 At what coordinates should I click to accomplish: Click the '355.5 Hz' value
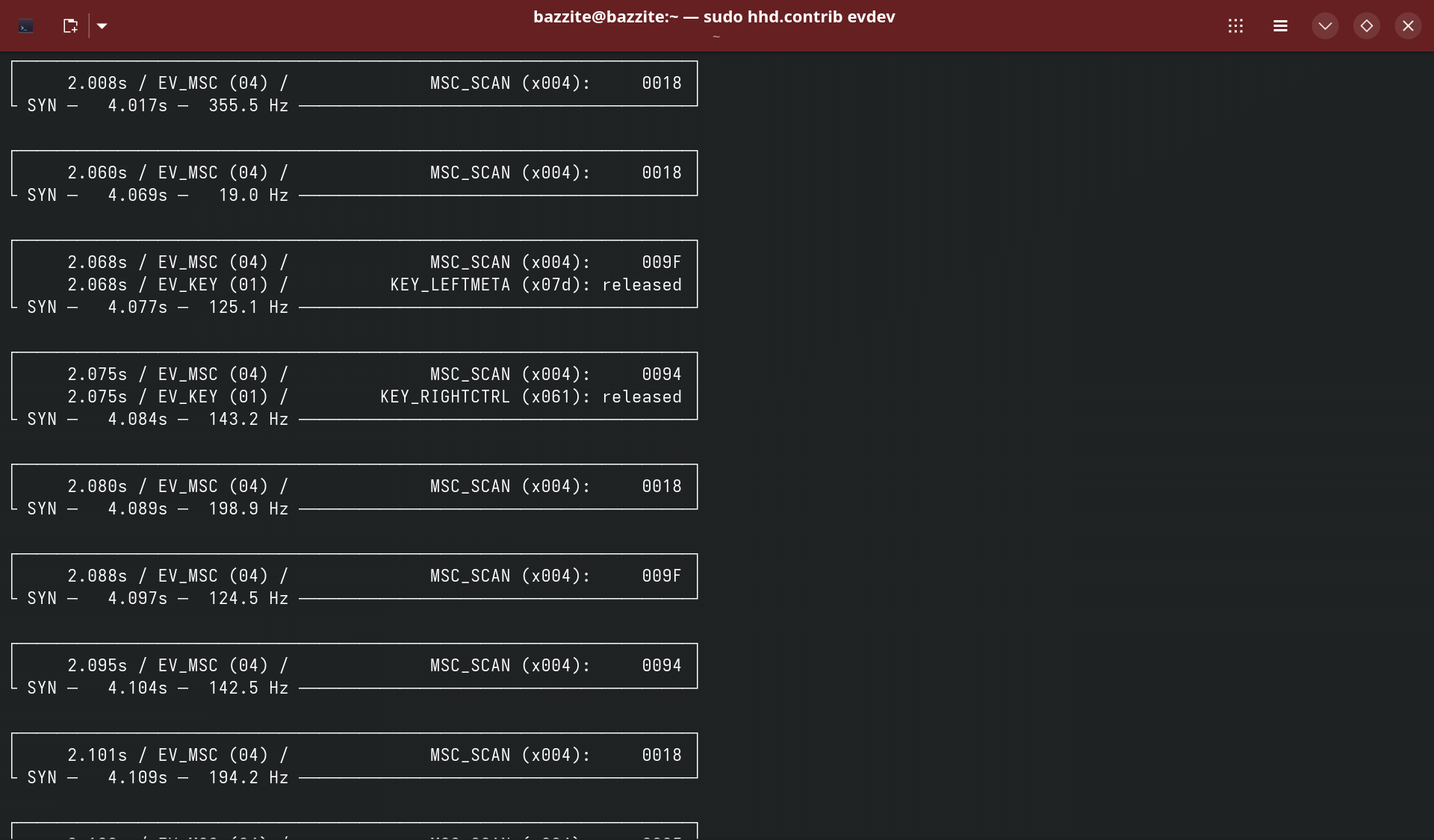click(x=248, y=106)
